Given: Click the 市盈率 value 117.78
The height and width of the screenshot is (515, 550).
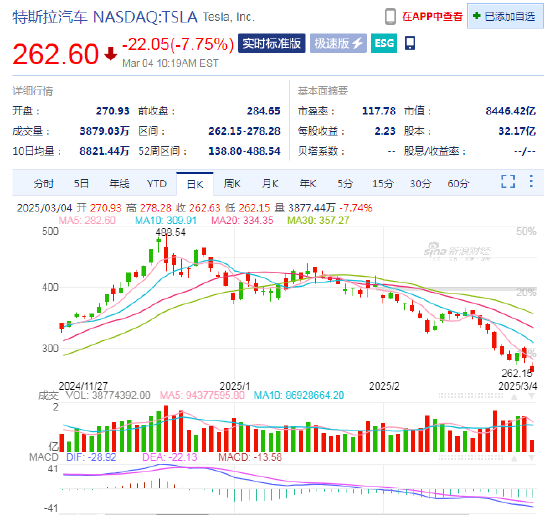Looking at the screenshot, I should pyautogui.click(x=378, y=111).
